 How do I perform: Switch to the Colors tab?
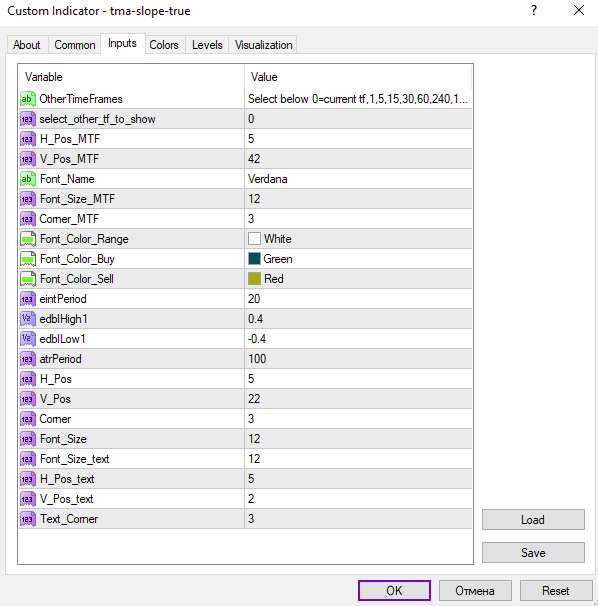tap(164, 45)
